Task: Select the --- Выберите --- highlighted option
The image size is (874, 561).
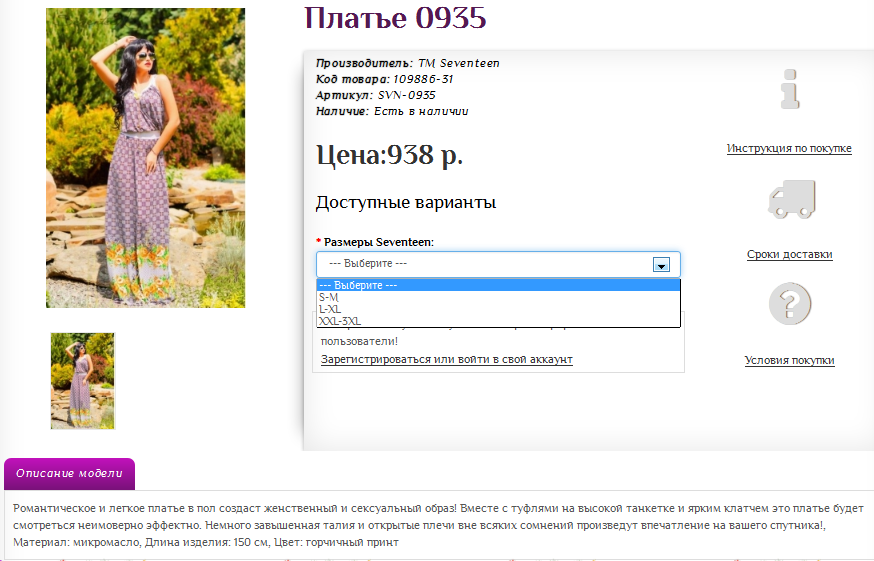Action: coord(498,285)
